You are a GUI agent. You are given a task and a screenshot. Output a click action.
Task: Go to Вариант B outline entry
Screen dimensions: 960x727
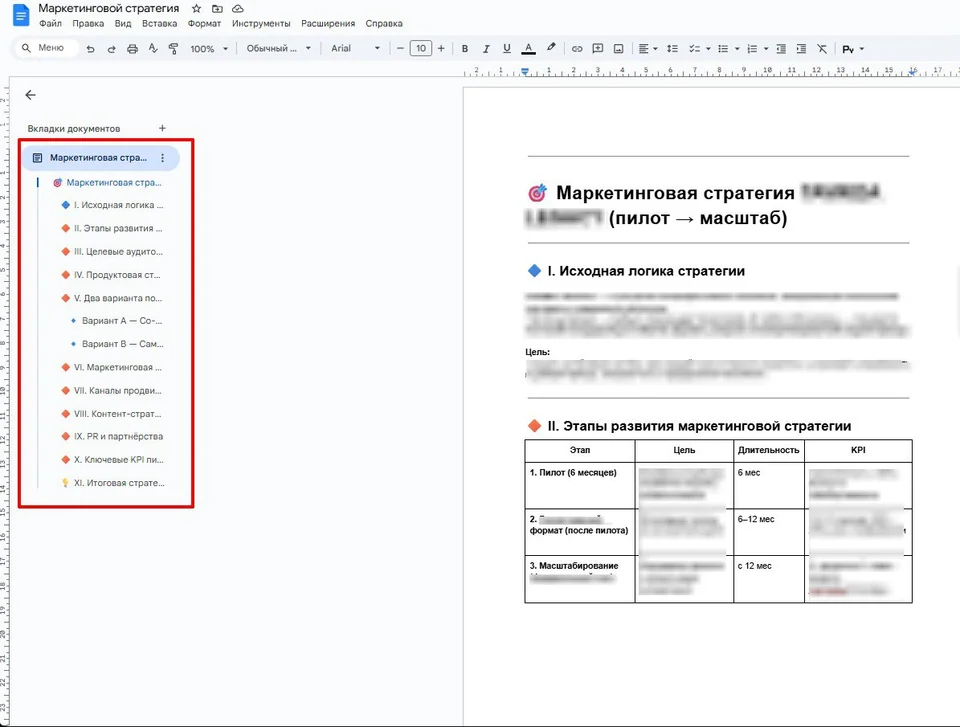click(x=117, y=344)
